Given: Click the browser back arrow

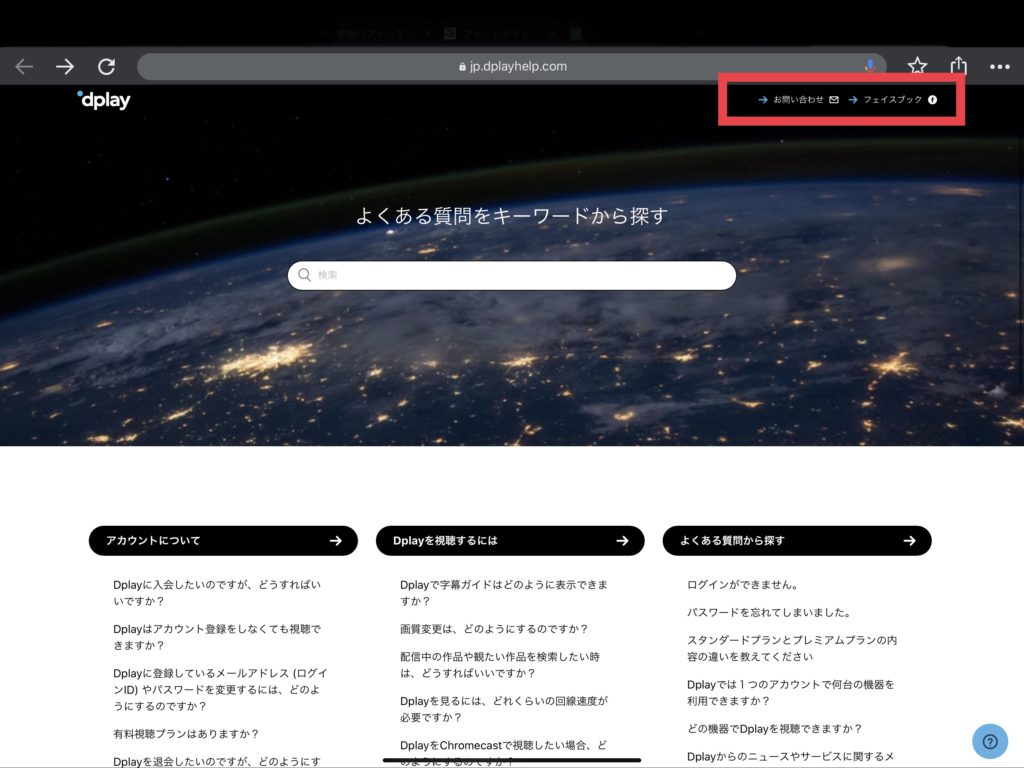Looking at the screenshot, I should (x=24, y=67).
